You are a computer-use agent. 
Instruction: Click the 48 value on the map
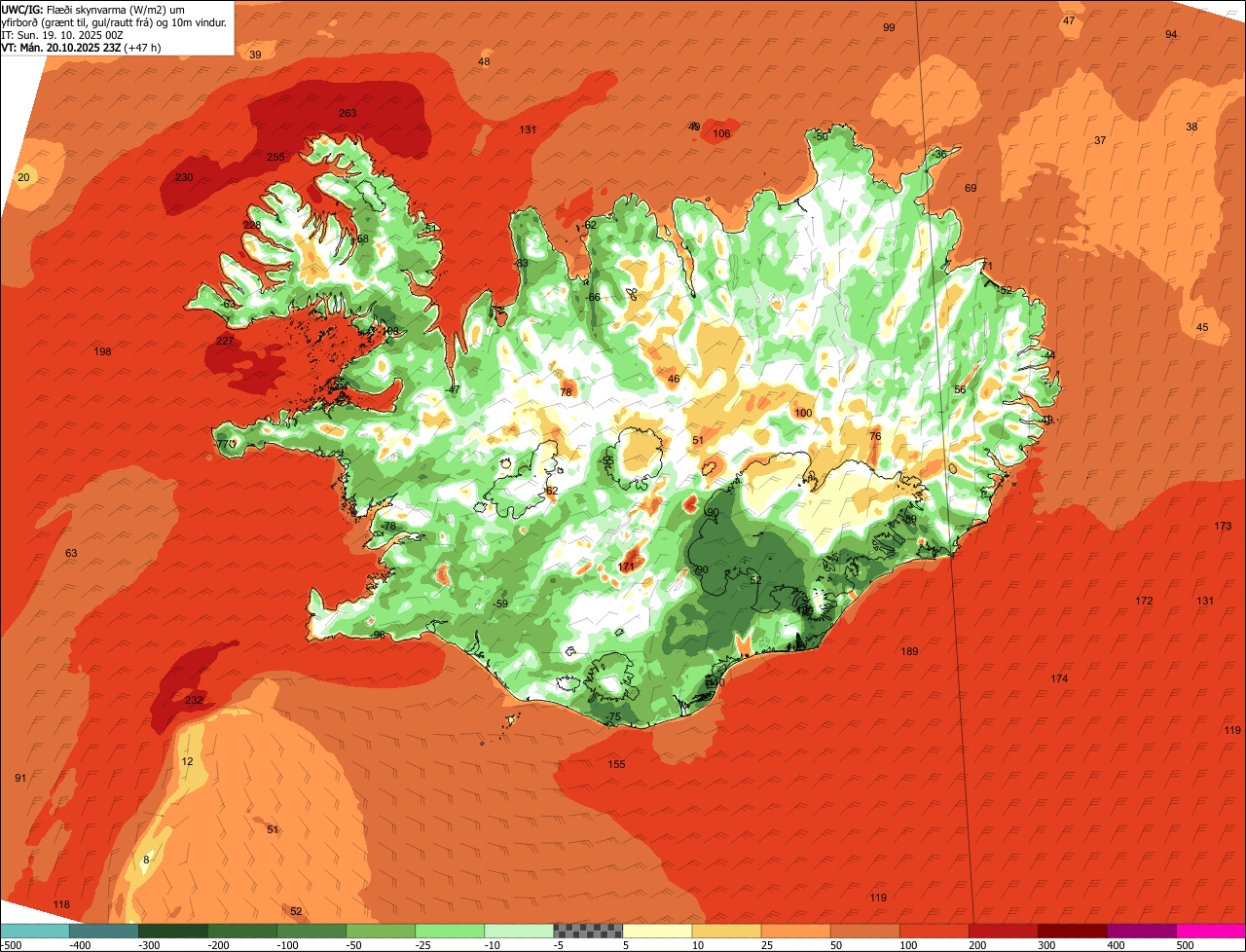484,61
